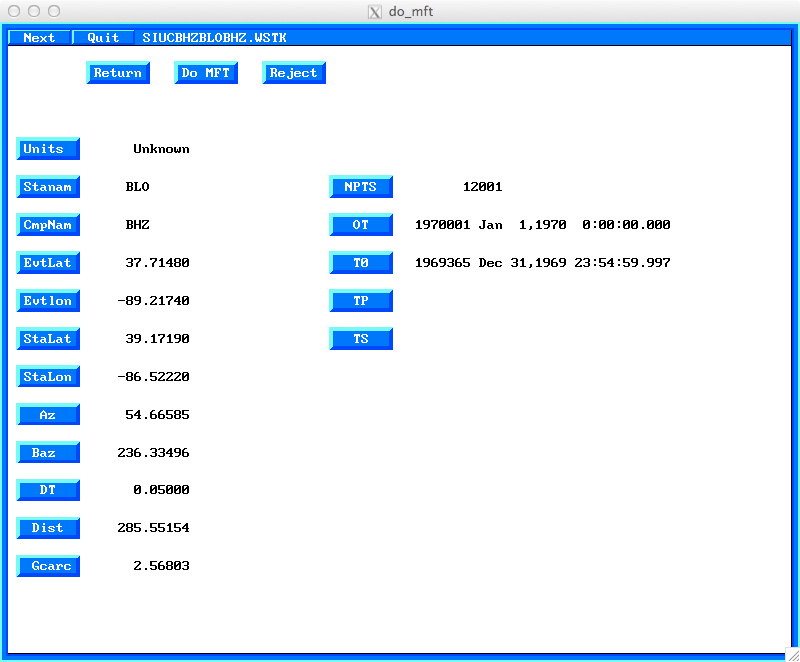Click the Az value 54.66585
800x662 pixels.
click(157, 415)
